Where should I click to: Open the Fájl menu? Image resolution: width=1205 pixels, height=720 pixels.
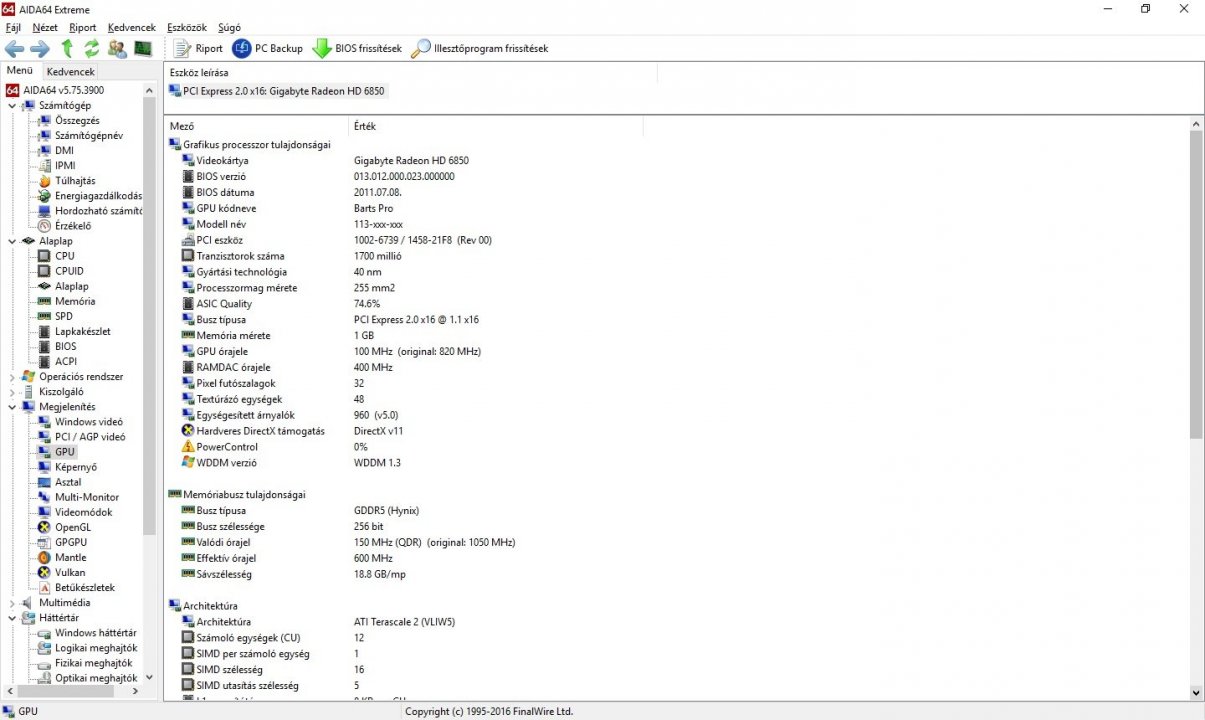pyautogui.click(x=13, y=27)
